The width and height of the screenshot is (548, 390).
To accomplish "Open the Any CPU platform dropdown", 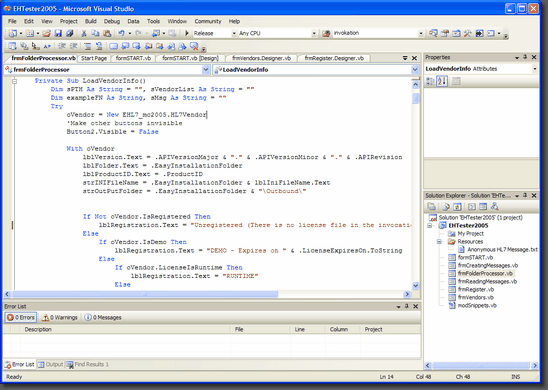I will pos(314,33).
